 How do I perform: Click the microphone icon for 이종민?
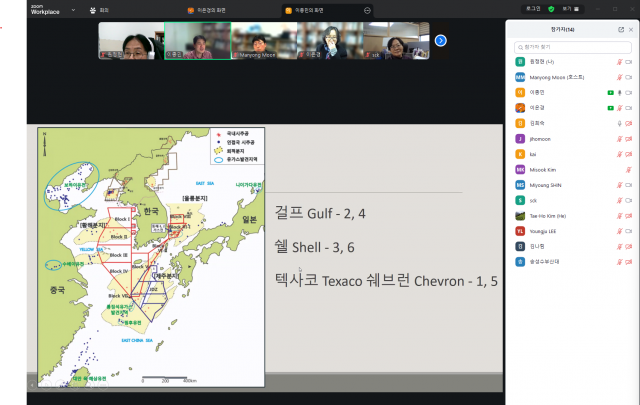click(620, 92)
